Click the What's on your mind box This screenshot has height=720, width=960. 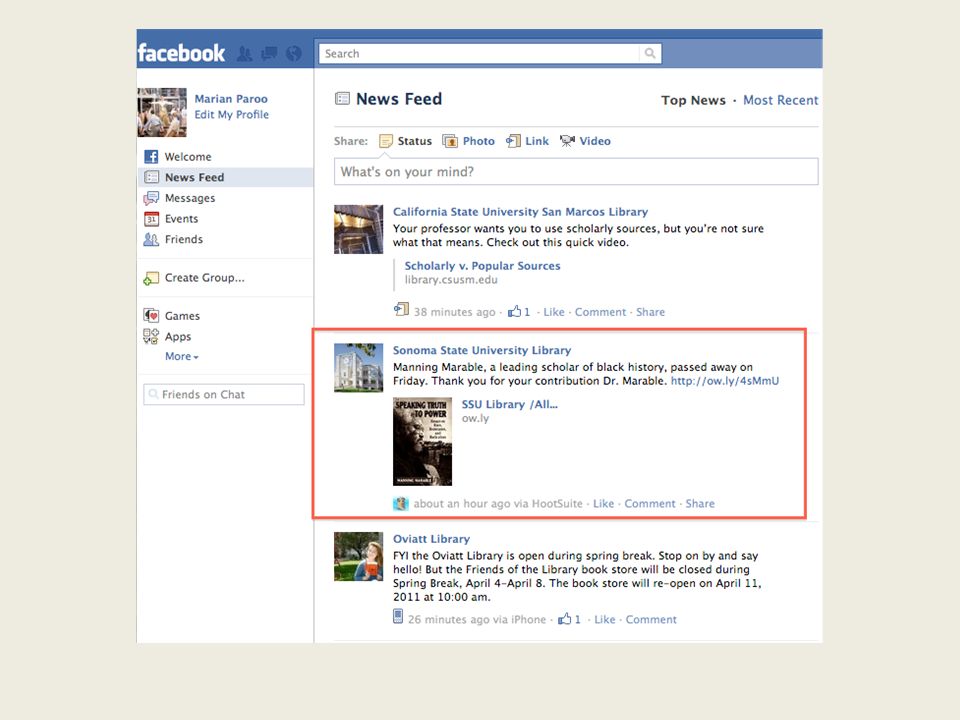(576, 171)
